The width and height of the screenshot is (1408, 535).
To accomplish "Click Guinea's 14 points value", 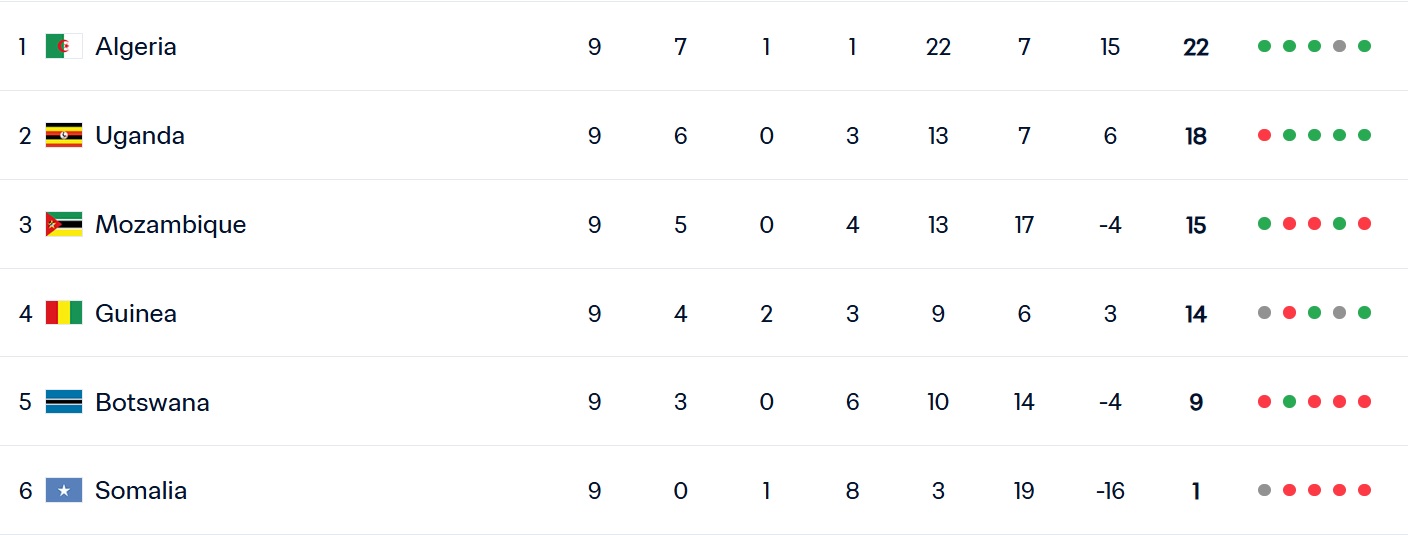I will point(1196,314).
